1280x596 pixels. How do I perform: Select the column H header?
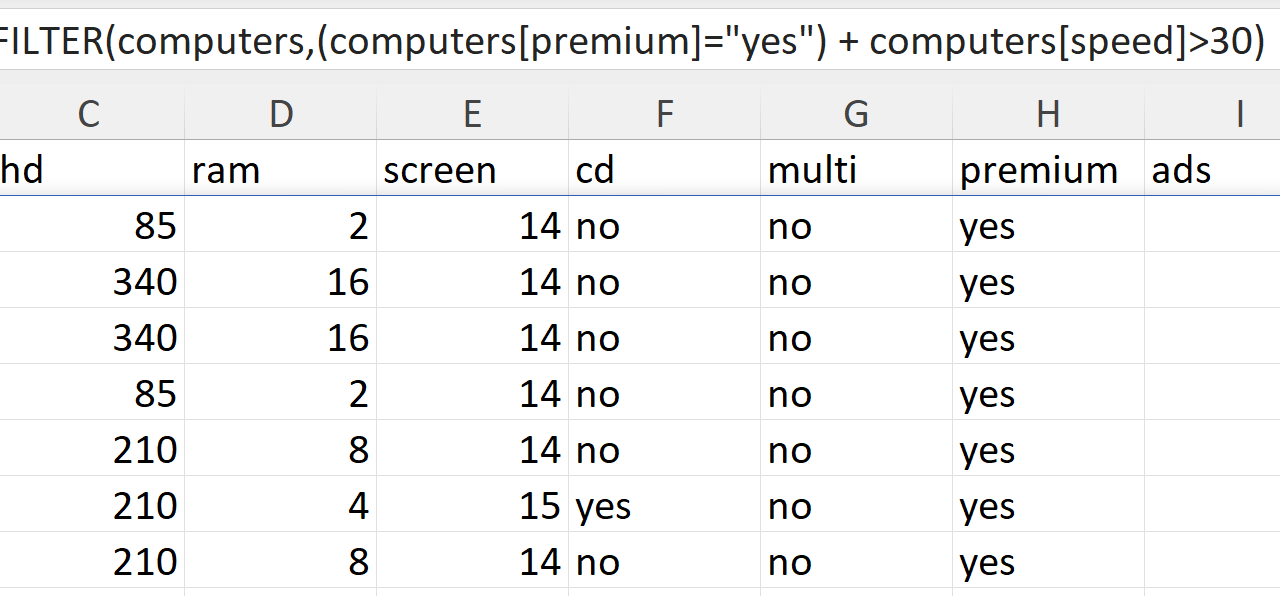[1048, 115]
